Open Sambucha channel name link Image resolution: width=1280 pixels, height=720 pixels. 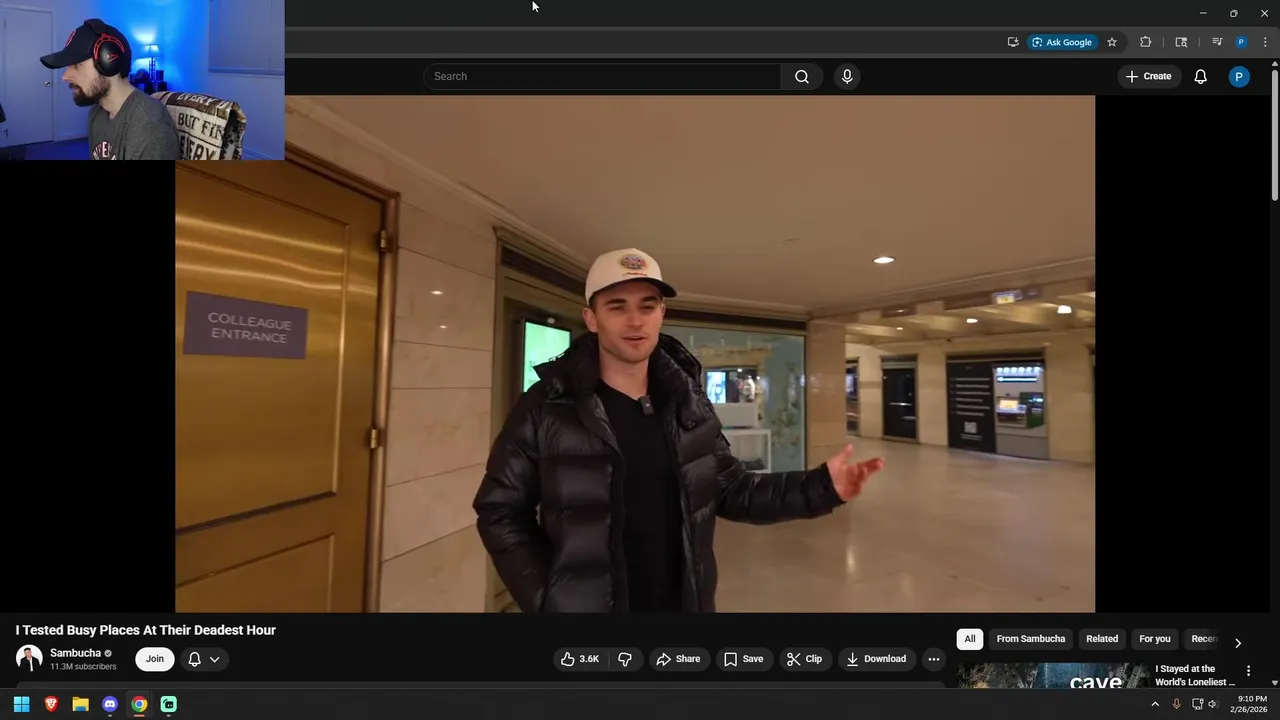point(75,653)
